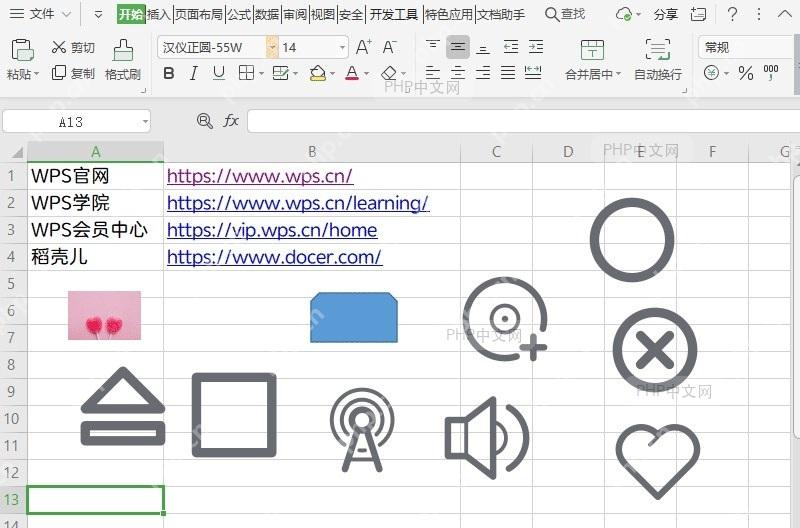Click the Copy (复制) button
The image size is (800, 528).
point(73,73)
